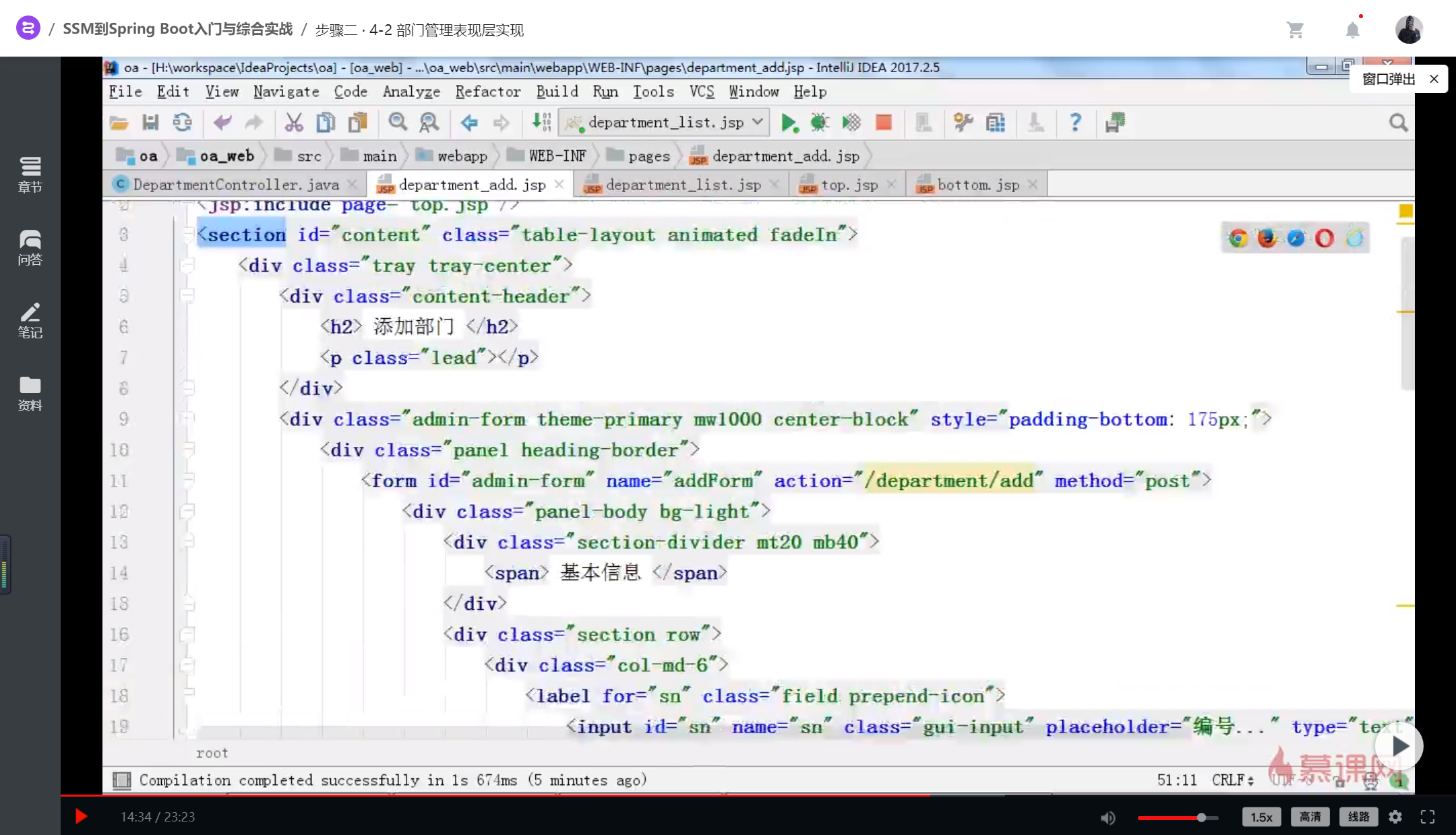Stop the process with red square

click(883, 123)
